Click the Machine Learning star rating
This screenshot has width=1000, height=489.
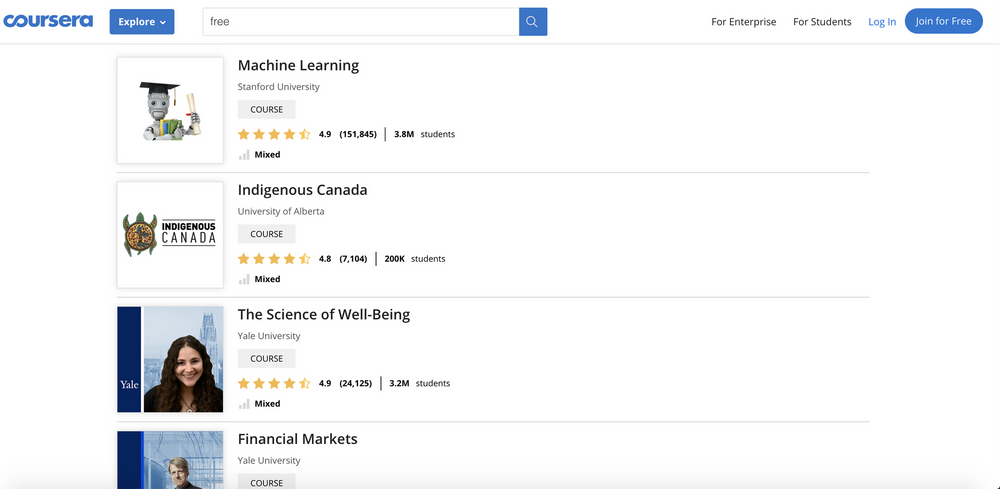(274, 134)
